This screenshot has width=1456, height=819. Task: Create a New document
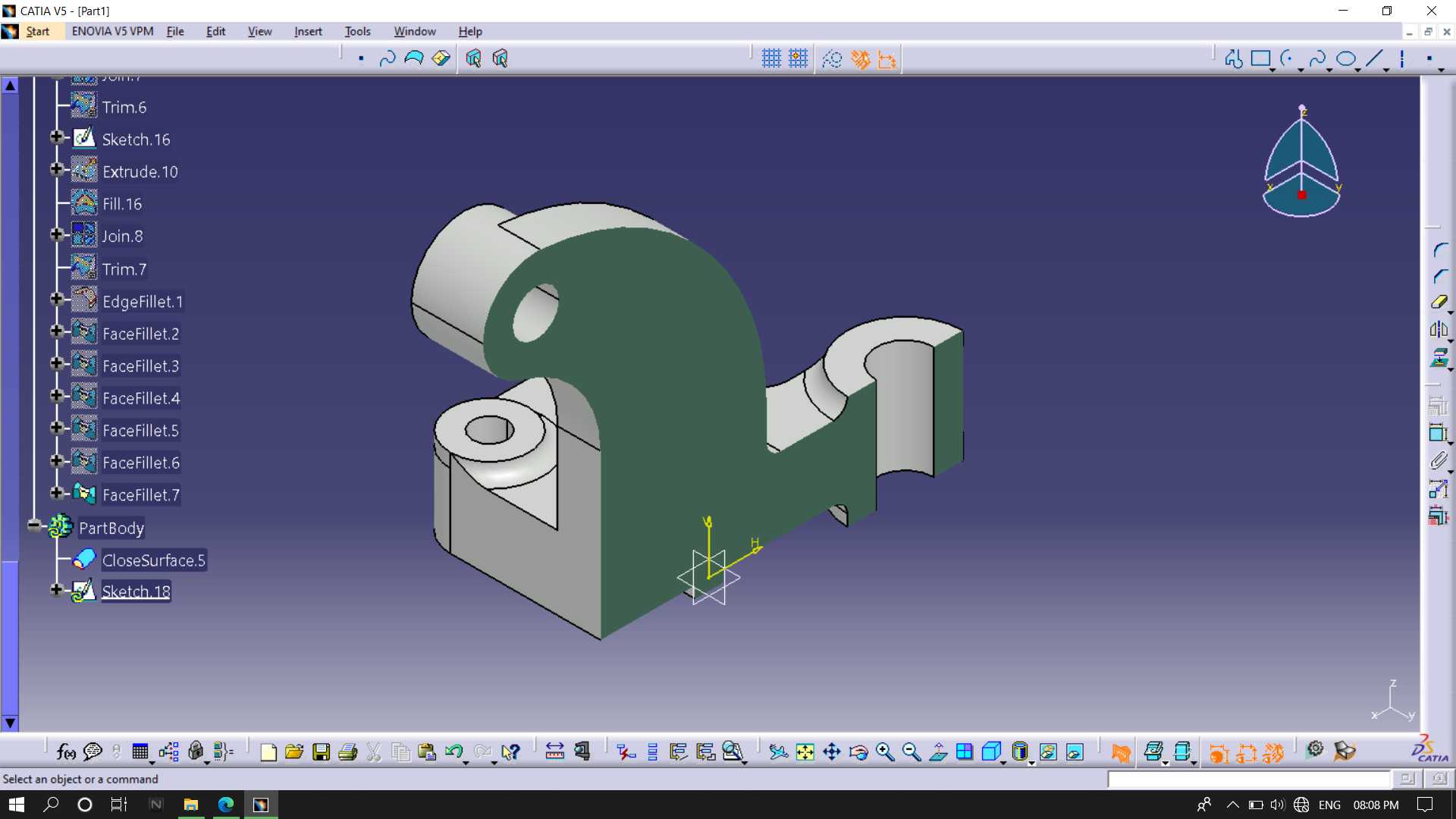pos(268,752)
